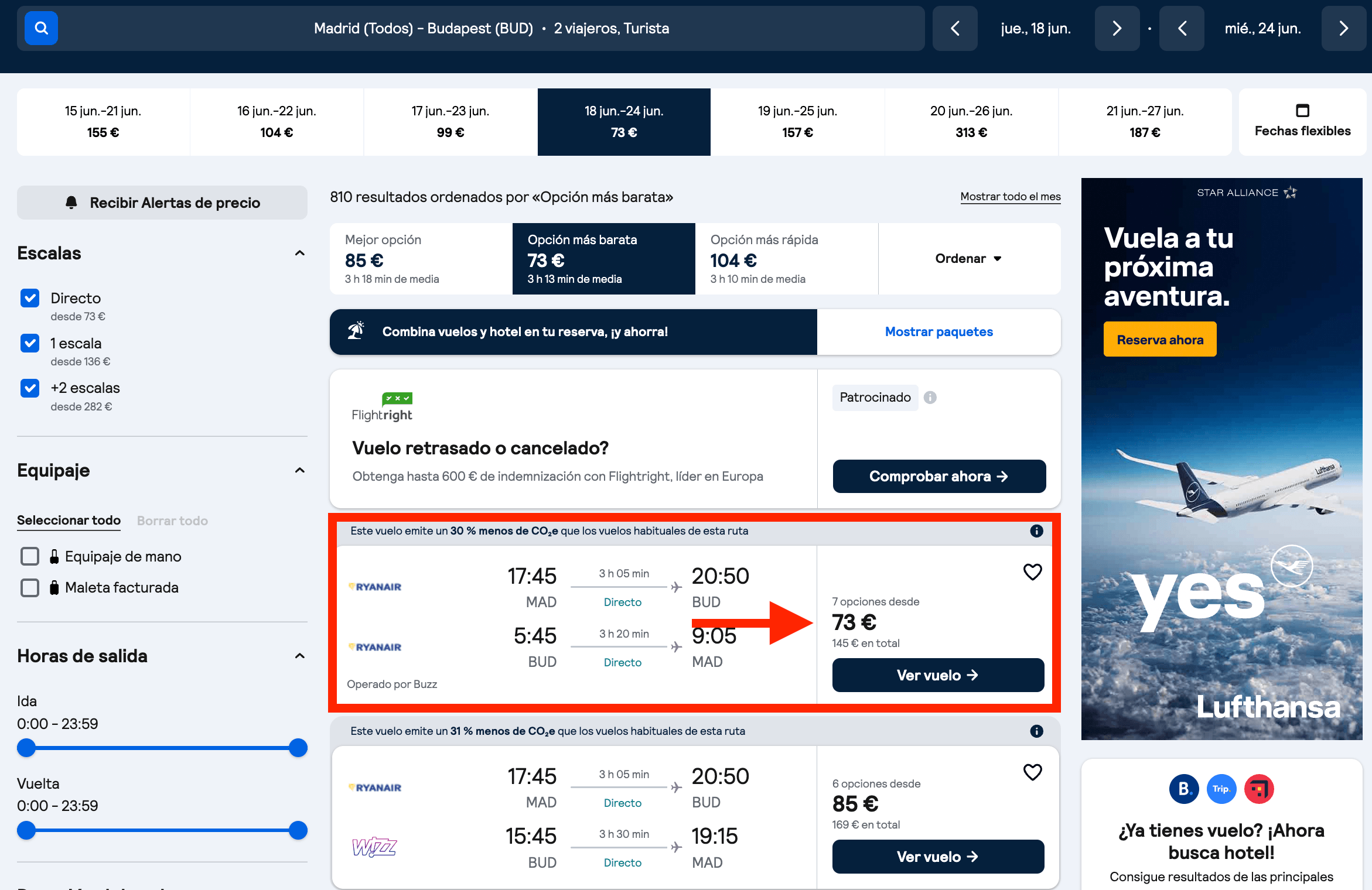
Task: Click the Vuelta slider end handle
Action: pyautogui.click(x=298, y=830)
